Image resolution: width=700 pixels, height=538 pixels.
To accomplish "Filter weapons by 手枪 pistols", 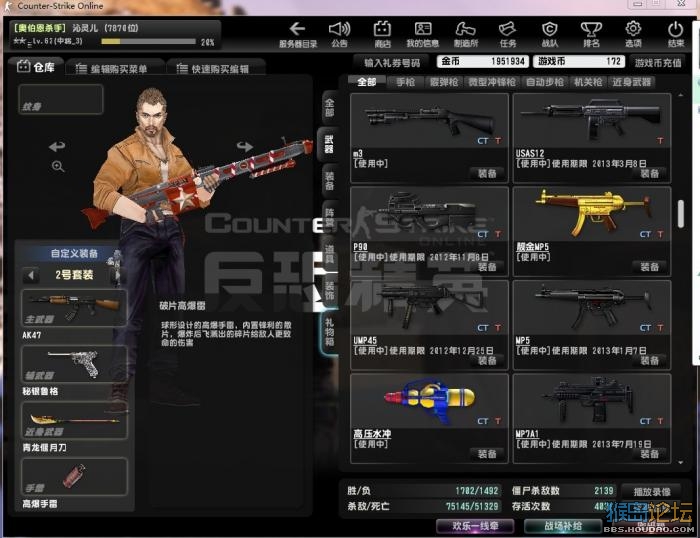I will pyautogui.click(x=405, y=82).
